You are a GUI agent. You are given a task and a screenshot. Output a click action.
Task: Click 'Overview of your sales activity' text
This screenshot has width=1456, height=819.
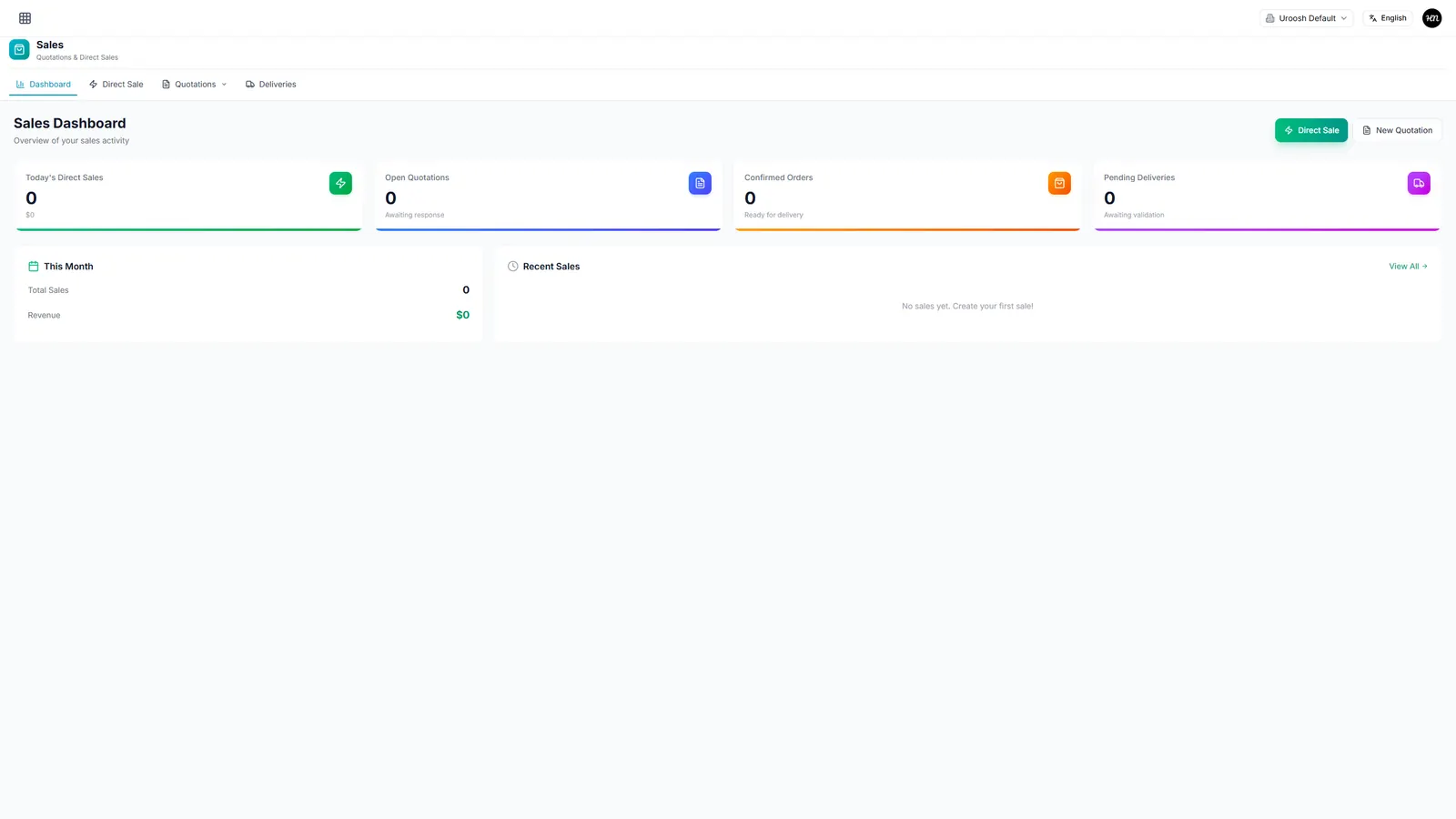71,141
